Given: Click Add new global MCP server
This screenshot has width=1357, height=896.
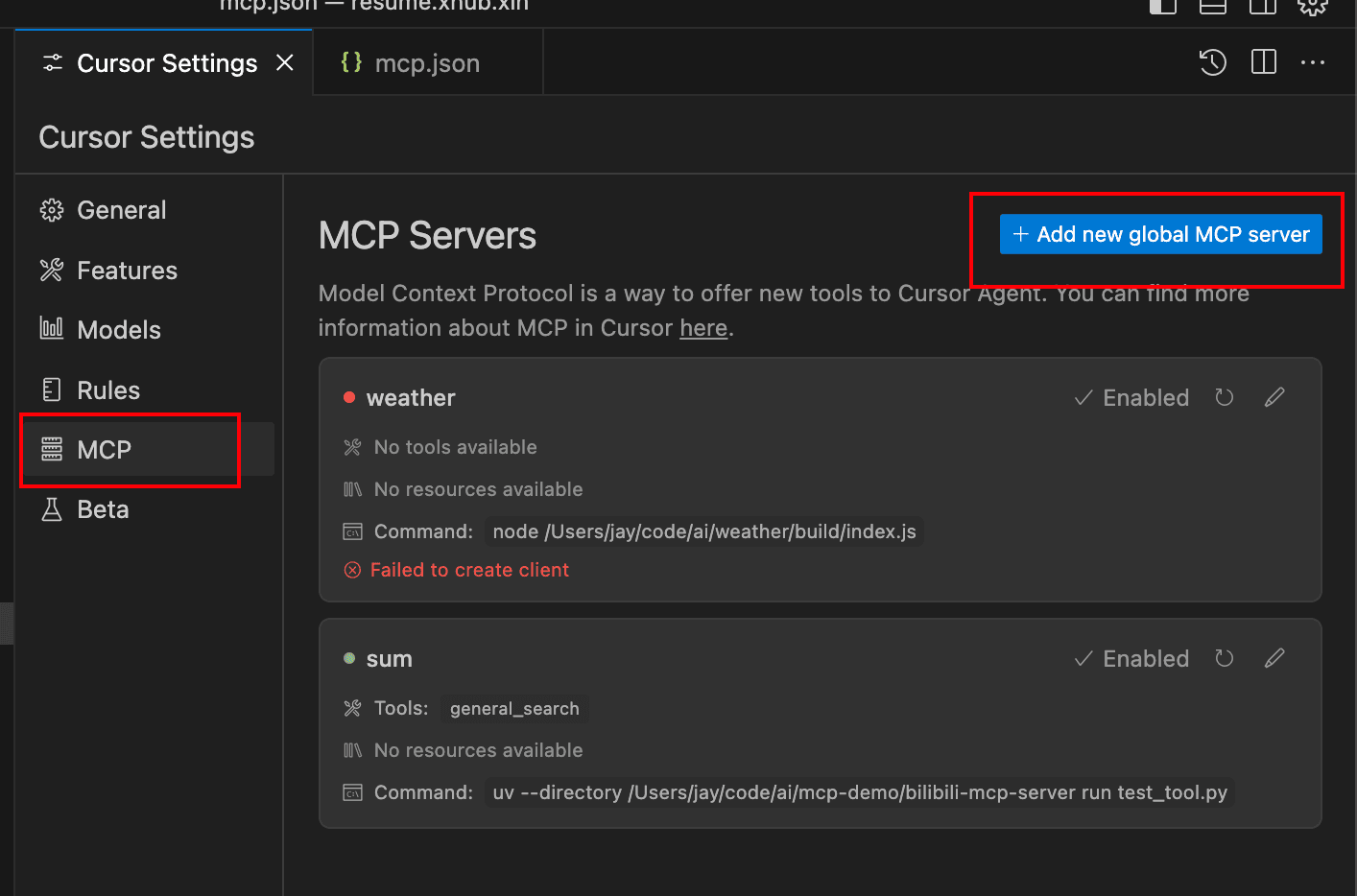Looking at the screenshot, I should (1160, 235).
